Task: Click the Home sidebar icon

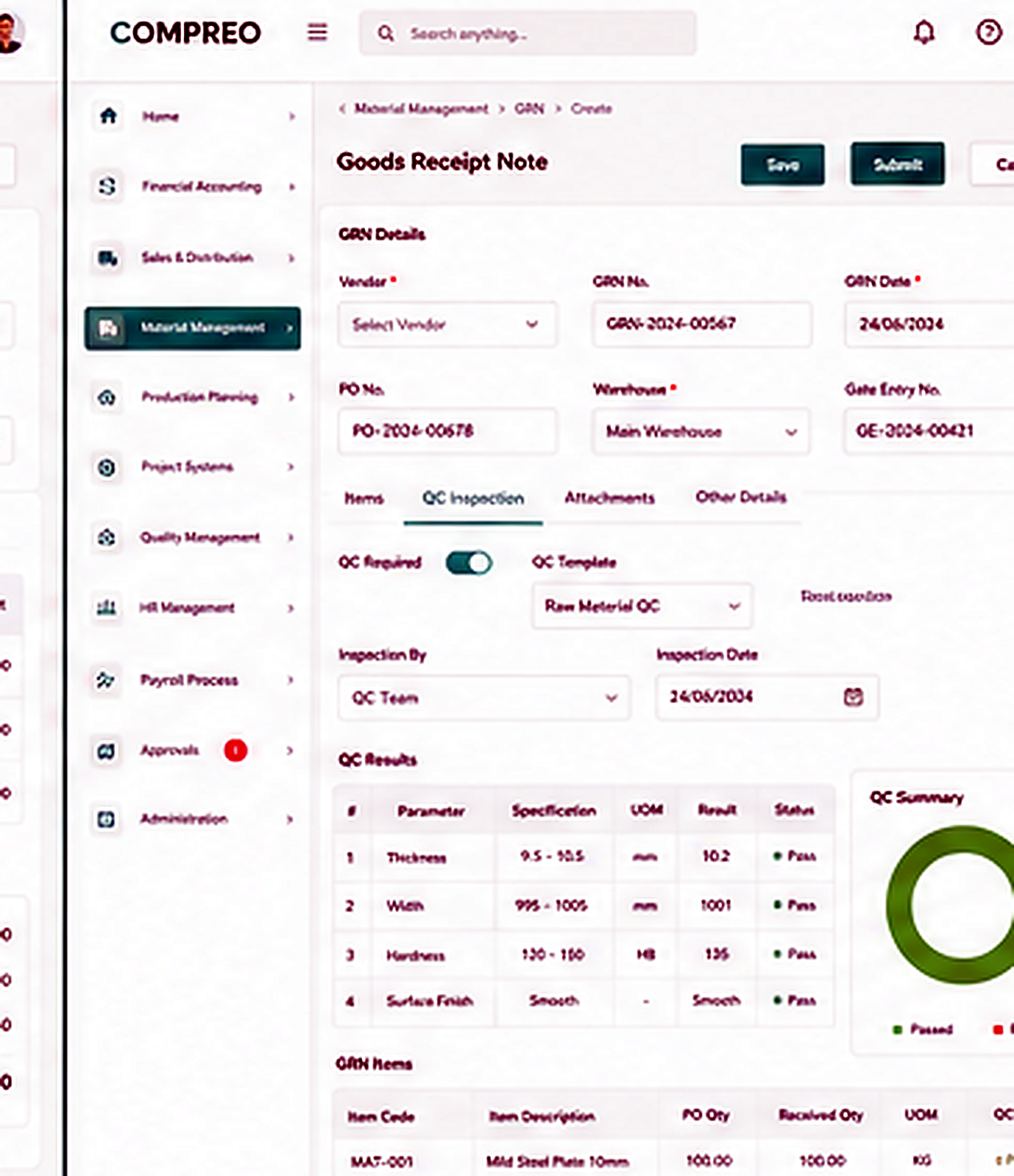Action: (109, 116)
